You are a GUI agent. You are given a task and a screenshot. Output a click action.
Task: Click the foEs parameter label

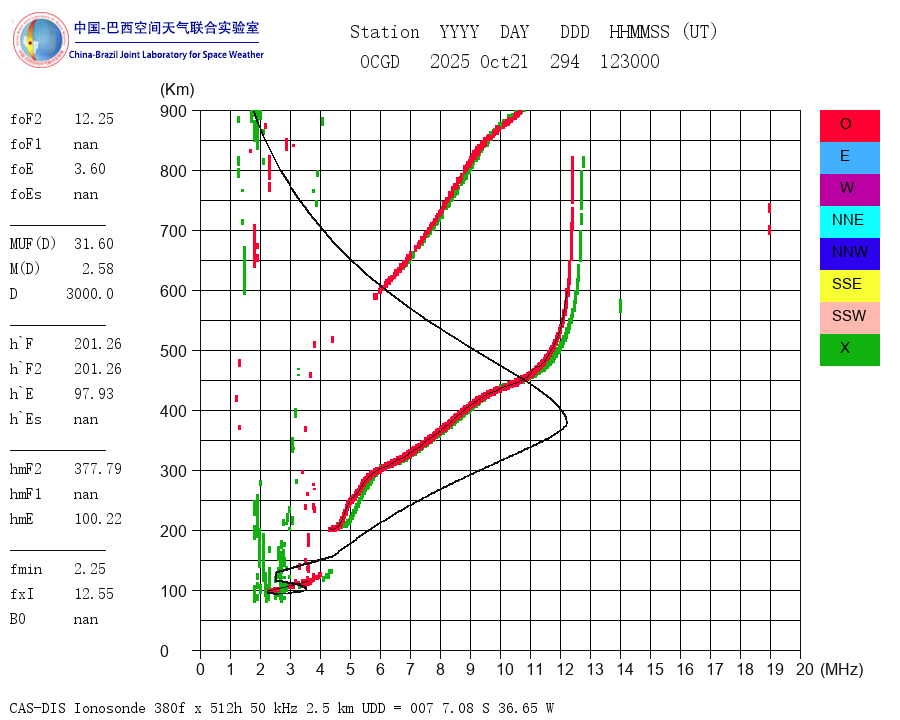click(x=26, y=194)
